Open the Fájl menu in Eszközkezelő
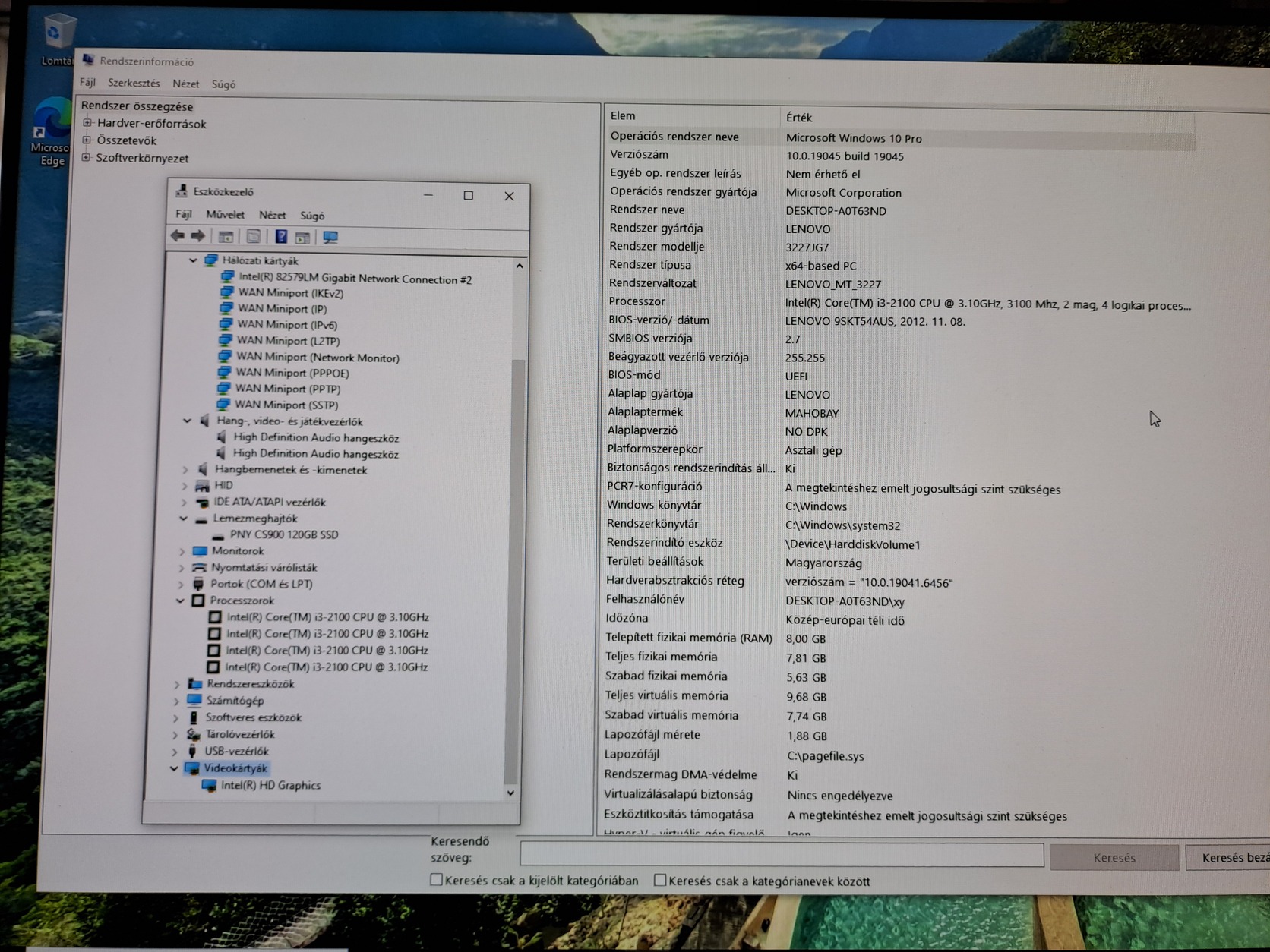Image resolution: width=1270 pixels, height=952 pixels. coord(184,214)
